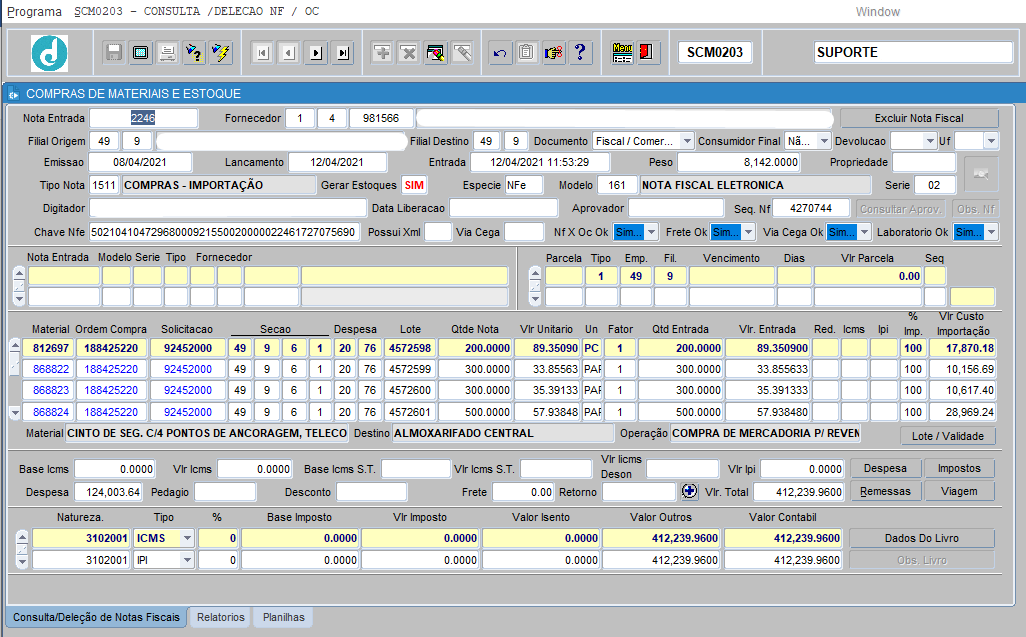Click the clipboard toolbar icon
Image resolution: width=1026 pixels, height=637 pixels.
click(x=527, y=52)
